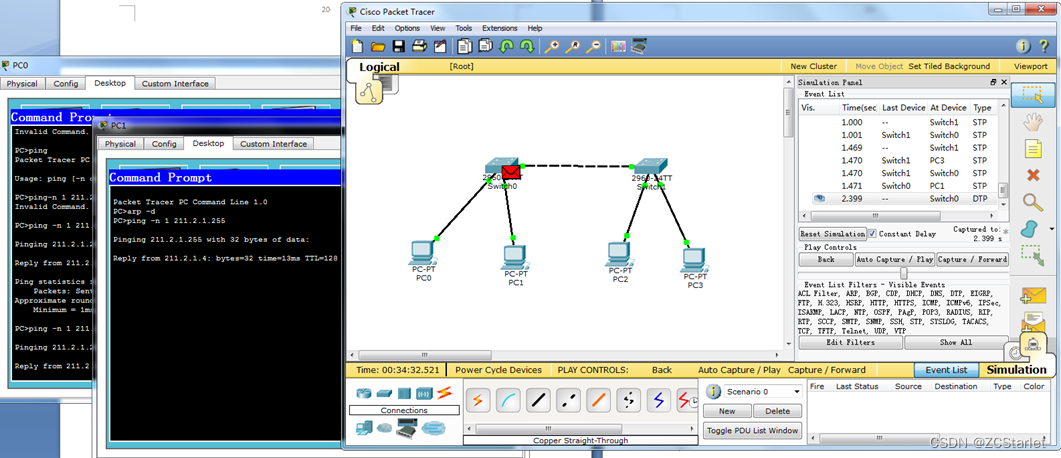Toggle the Constant Delay checkbox

(872, 234)
